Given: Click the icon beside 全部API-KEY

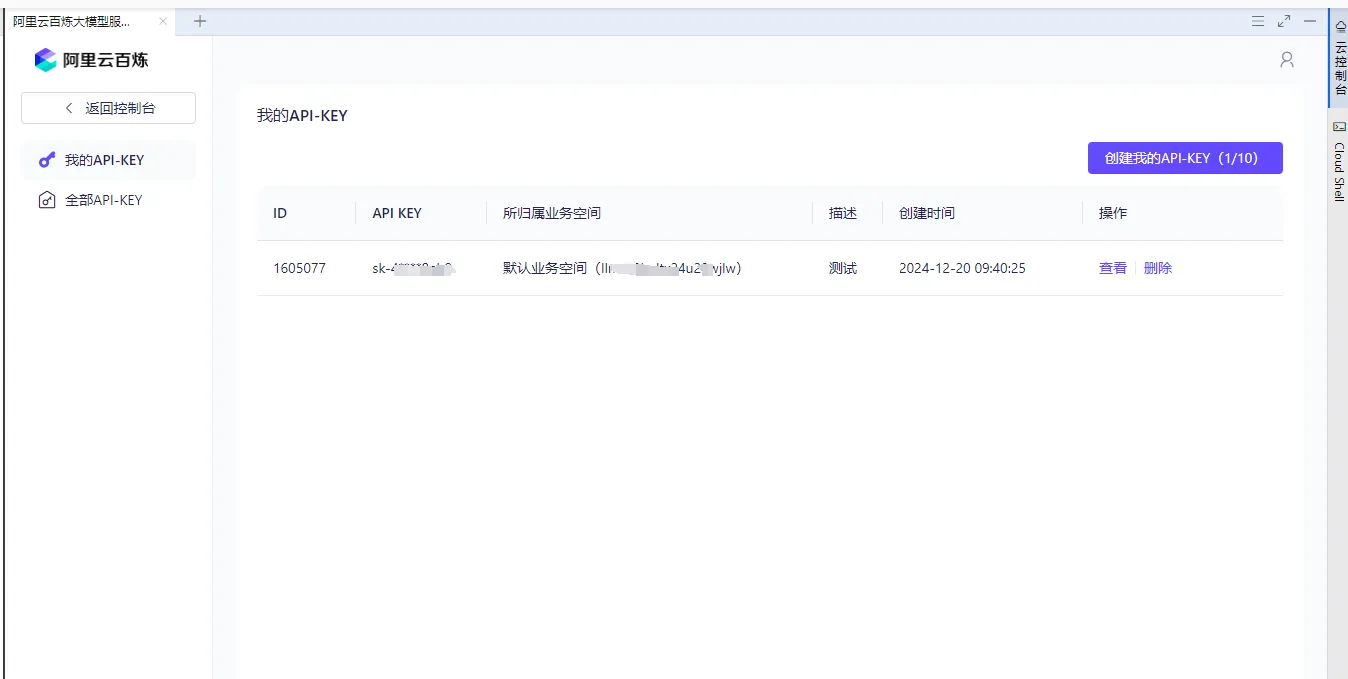Looking at the screenshot, I should [x=46, y=200].
